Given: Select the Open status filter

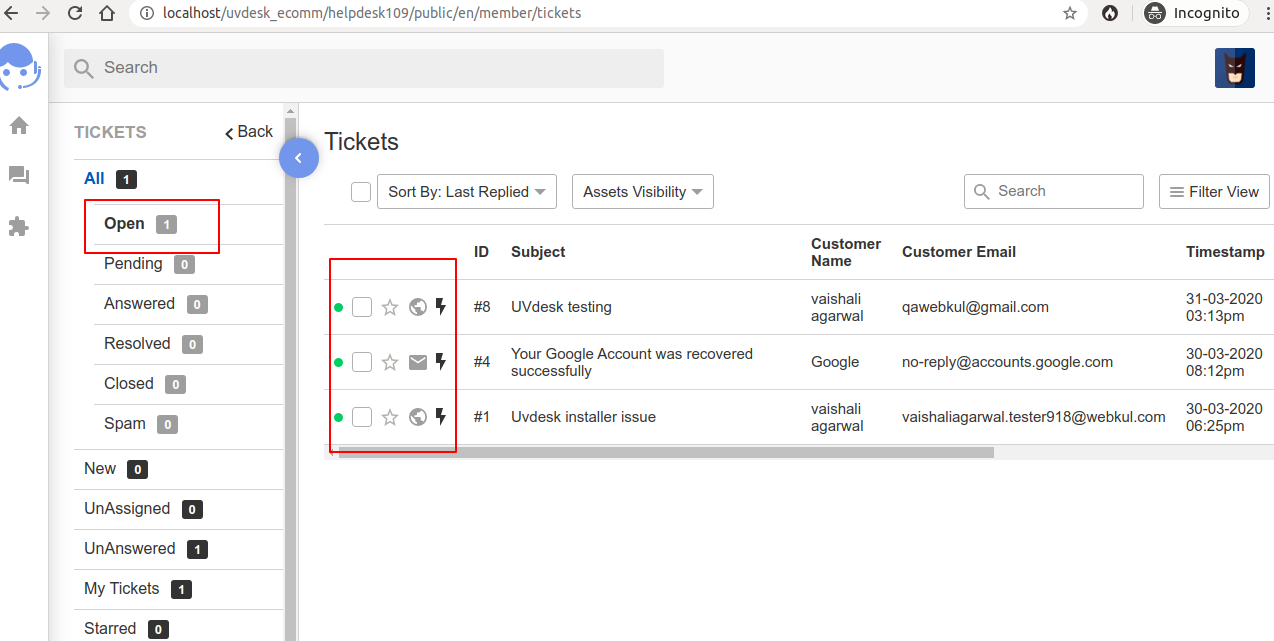Looking at the screenshot, I should click(140, 224).
